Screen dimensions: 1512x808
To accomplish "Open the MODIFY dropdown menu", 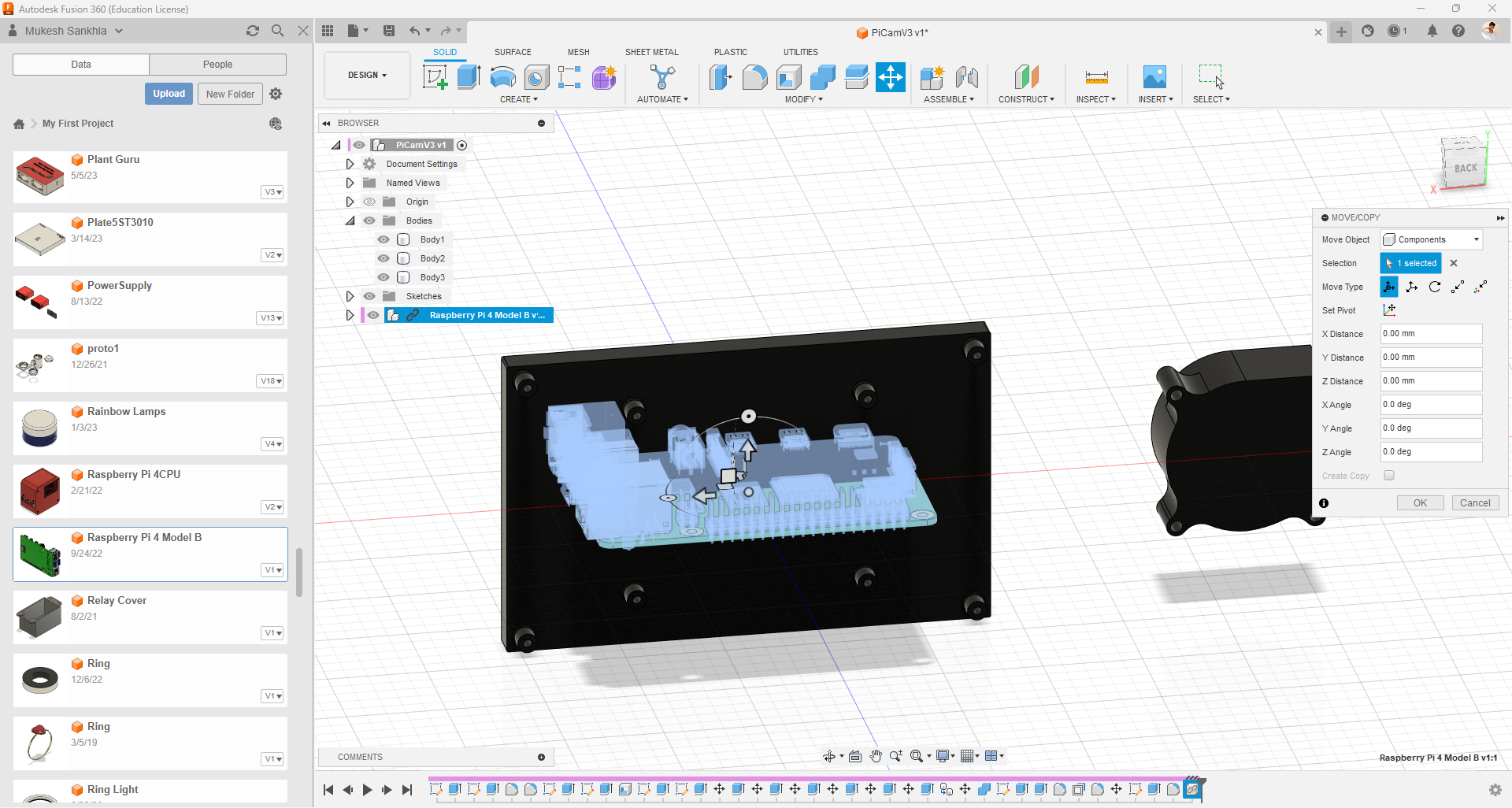I will [803, 99].
